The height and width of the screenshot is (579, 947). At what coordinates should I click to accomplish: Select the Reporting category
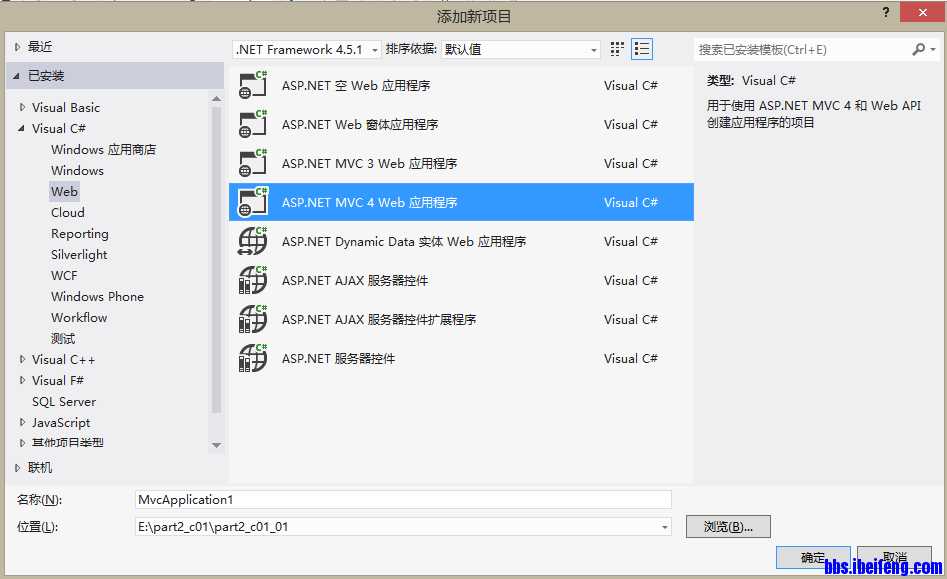point(80,234)
